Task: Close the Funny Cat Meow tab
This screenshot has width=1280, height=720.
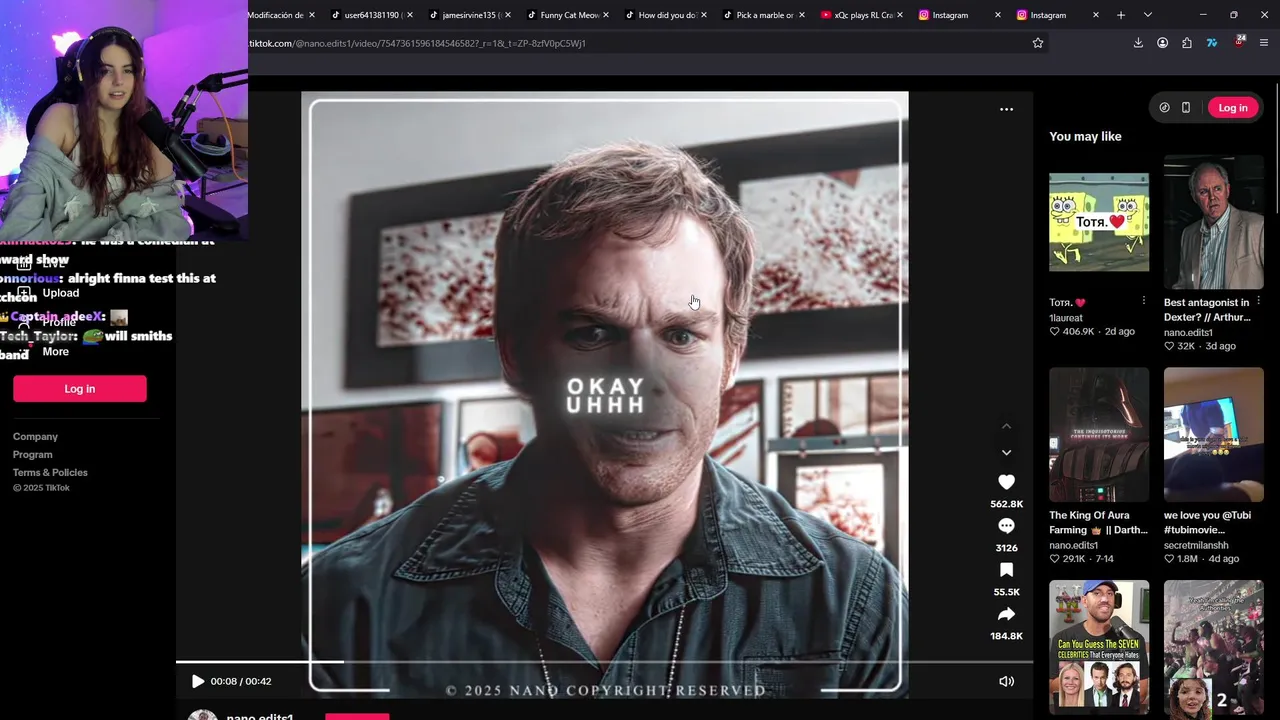Action: pyautogui.click(x=606, y=15)
